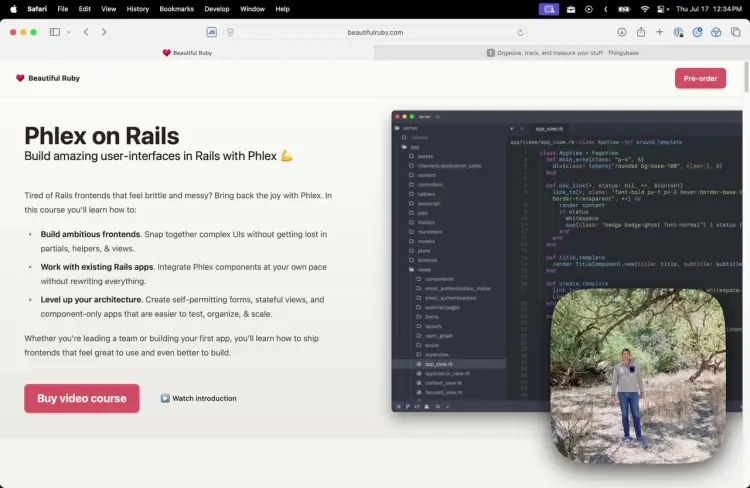750x488 pixels.
Task: Click the "Work with existing Rails apps" text
Action: pyautogui.click(x=97, y=266)
